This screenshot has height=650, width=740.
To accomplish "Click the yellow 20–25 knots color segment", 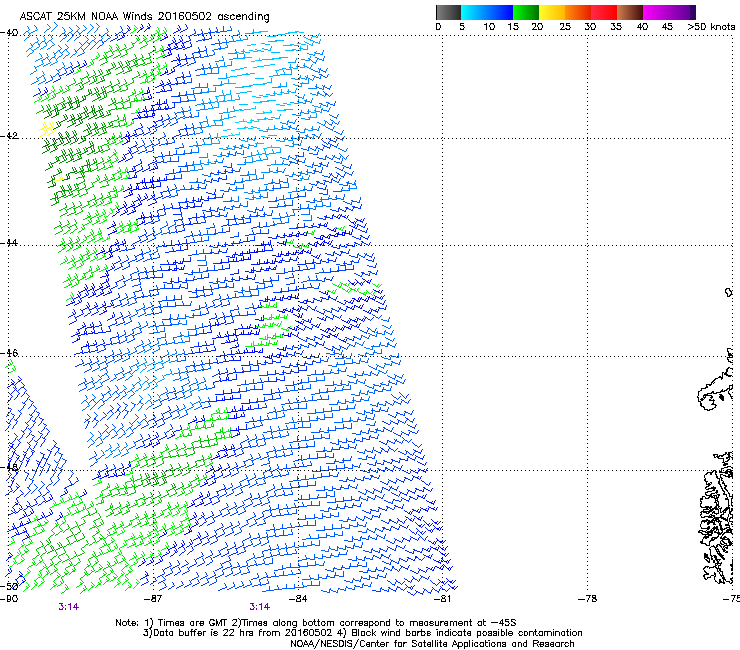I will [552, 12].
